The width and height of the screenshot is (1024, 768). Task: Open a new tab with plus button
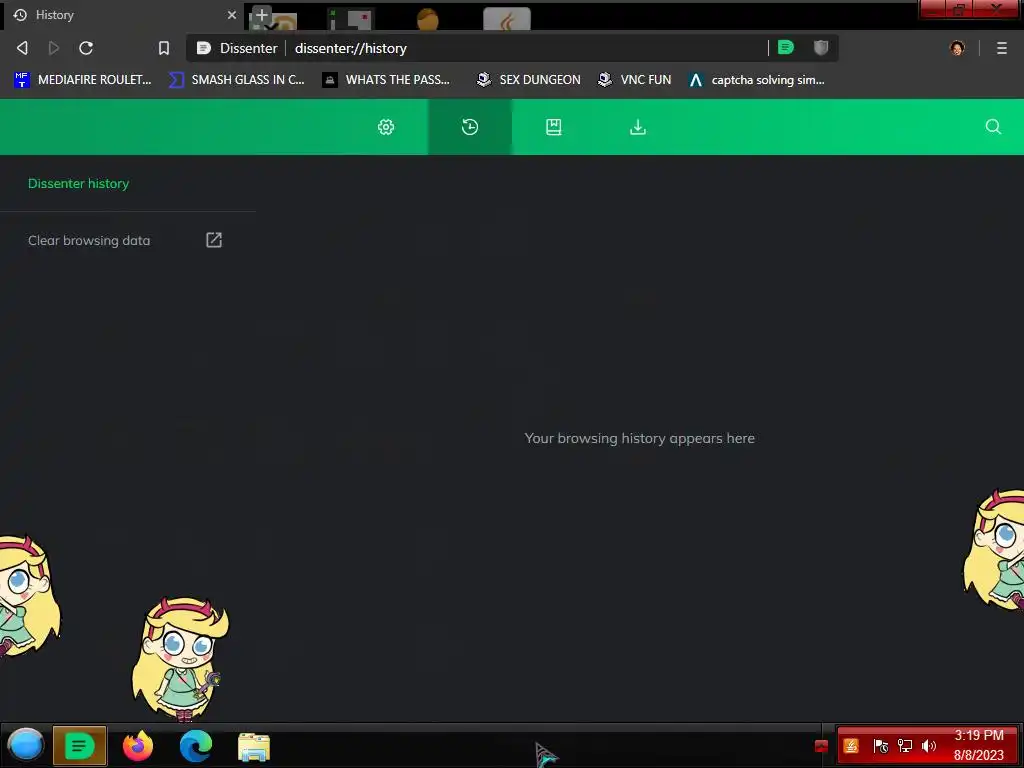pyautogui.click(x=261, y=14)
